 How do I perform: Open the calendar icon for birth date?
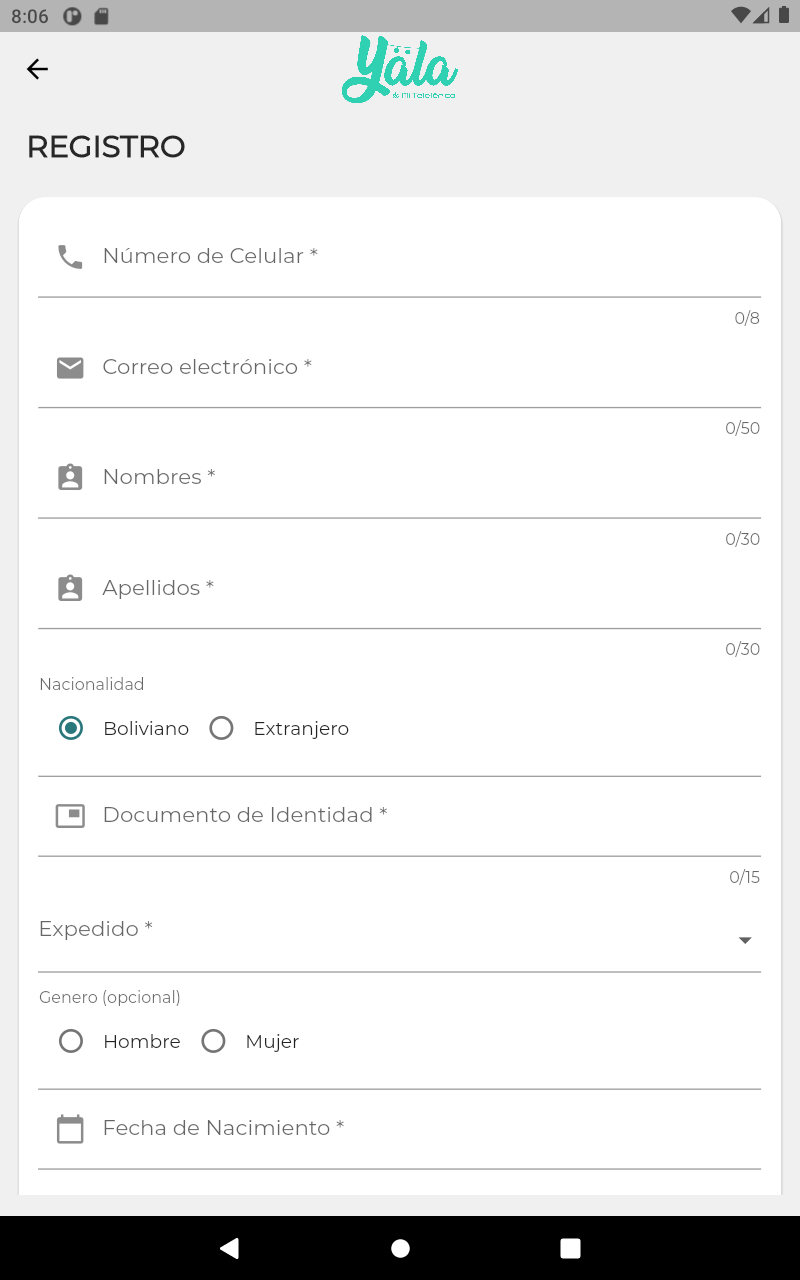click(70, 1129)
